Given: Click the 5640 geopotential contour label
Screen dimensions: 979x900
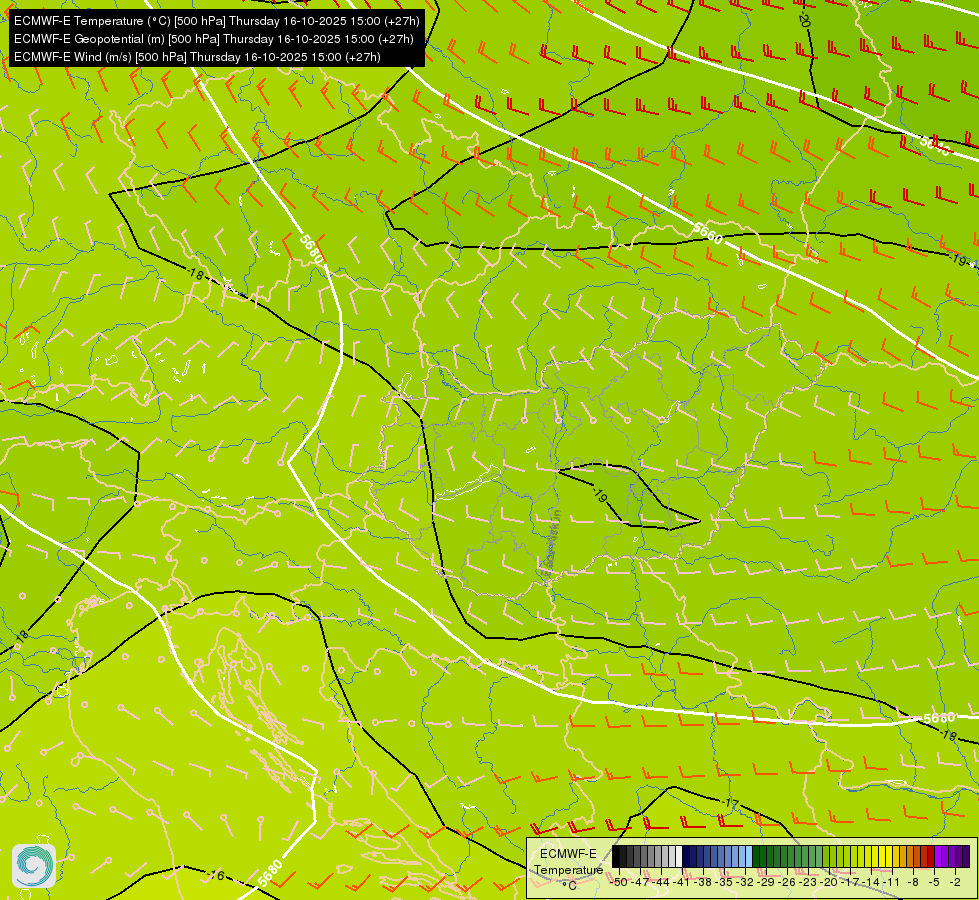Looking at the screenshot, I should (935, 145).
